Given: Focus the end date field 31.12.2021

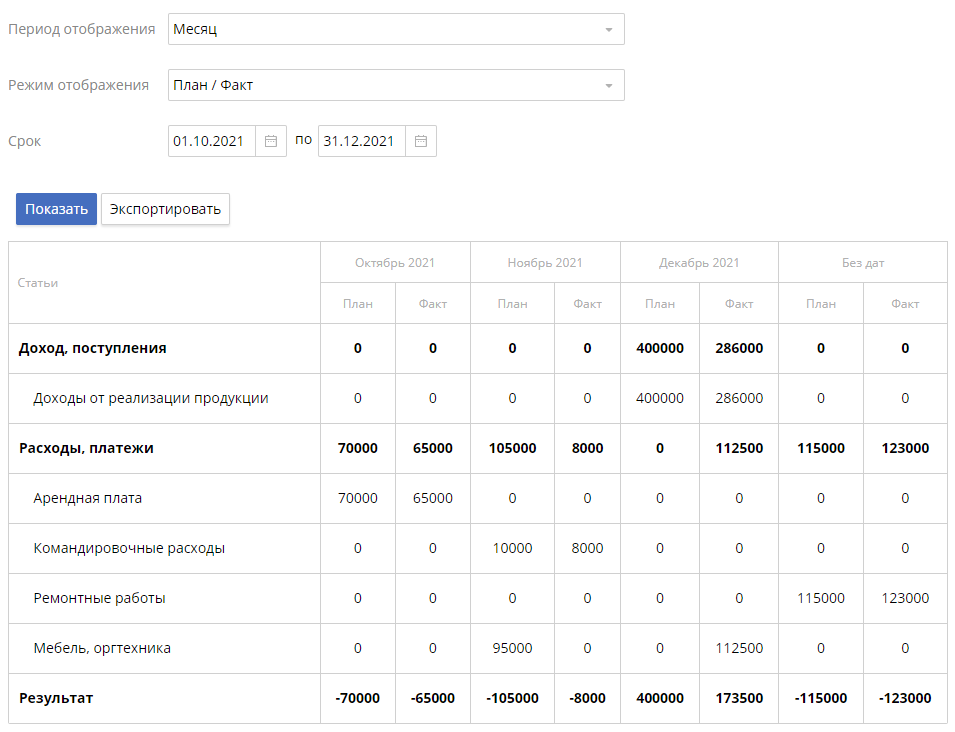Looking at the screenshot, I should (361, 142).
